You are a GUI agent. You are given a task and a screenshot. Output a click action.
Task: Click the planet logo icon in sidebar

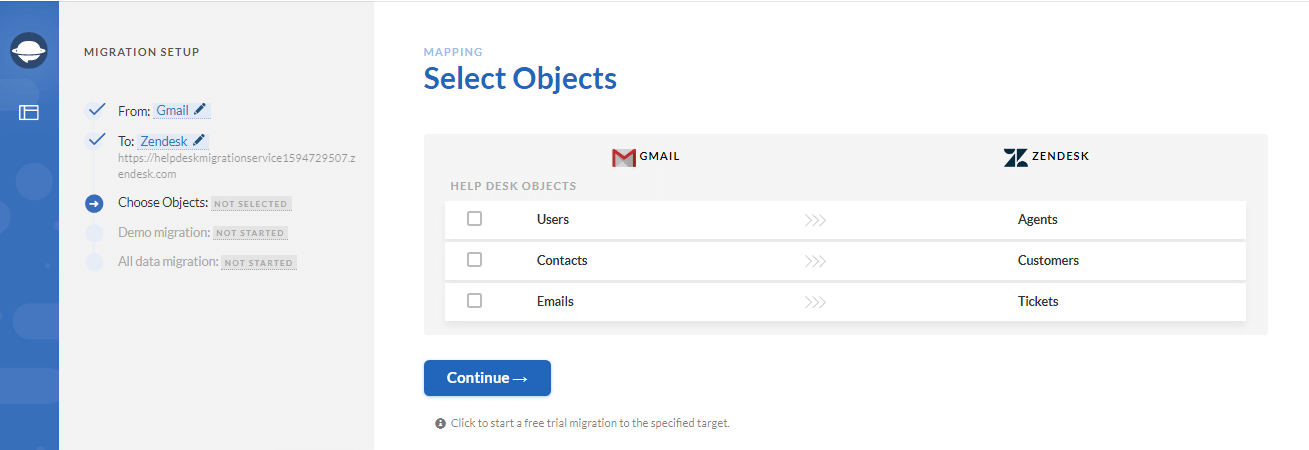(29, 51)
